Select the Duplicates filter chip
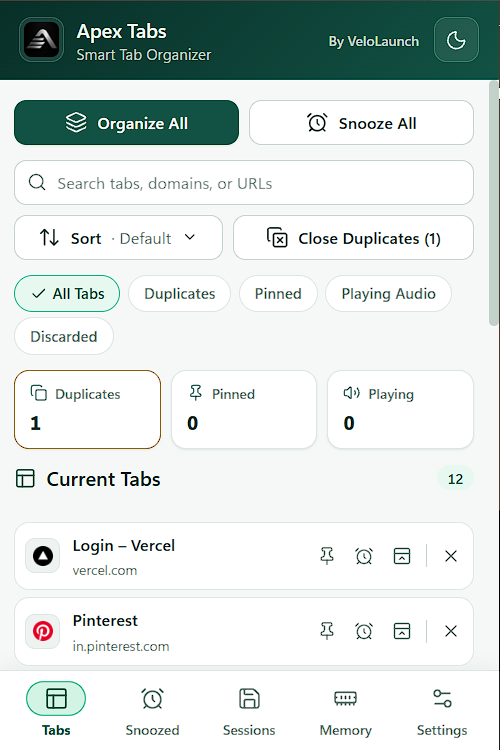 pyautogui.click(x=179, y=294)
